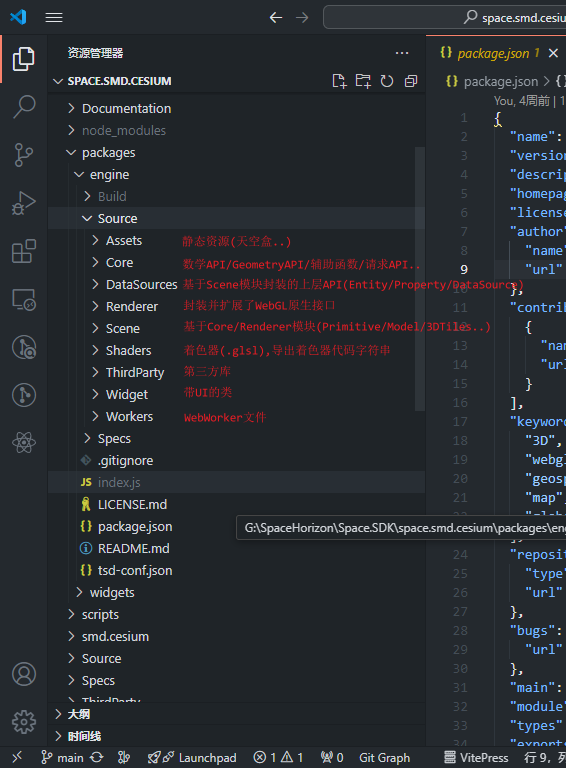This screenshot has width=566, height=768.
Task: Expand the Shaders folder
Action: (x=128, y=351)
